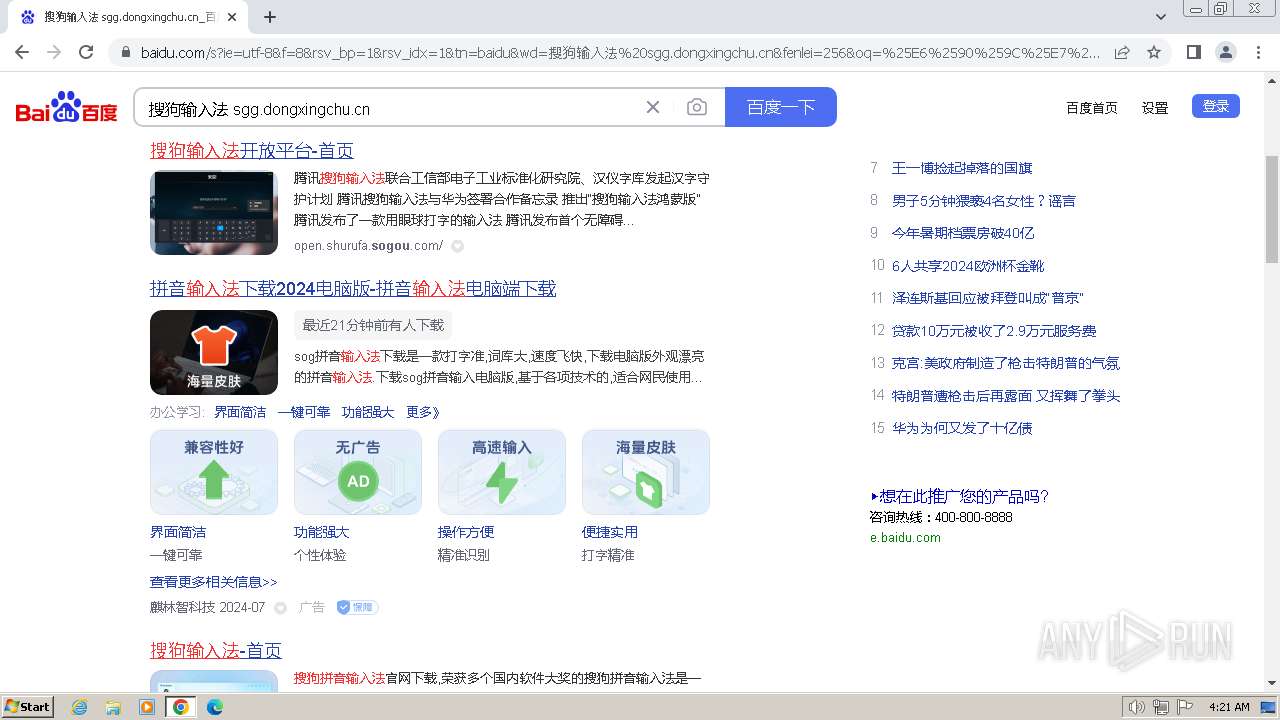Open hot topic 6人共享2024欧洲杯金靴

coord(968,266)
